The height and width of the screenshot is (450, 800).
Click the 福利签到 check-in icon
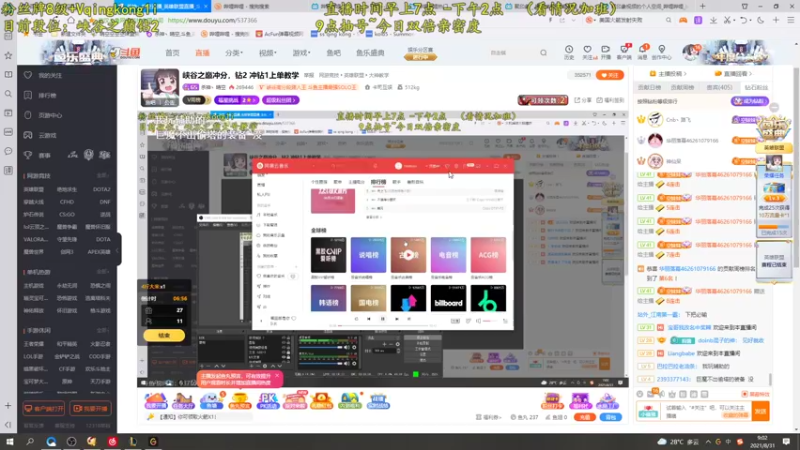coord(610,100)
